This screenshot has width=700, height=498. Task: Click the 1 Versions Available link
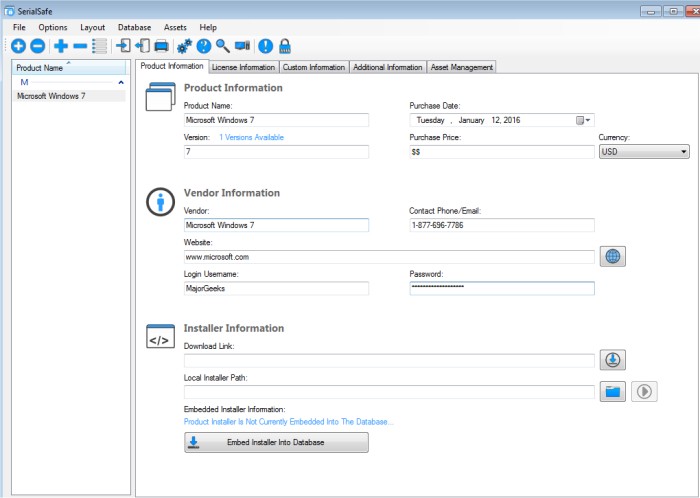click(x=251, y=137)
